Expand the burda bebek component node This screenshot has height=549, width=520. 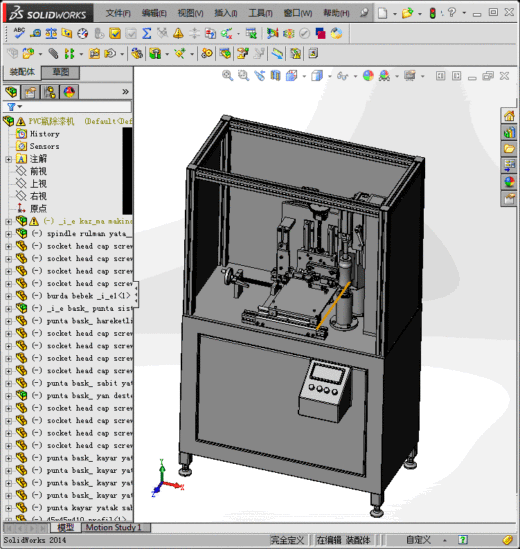pos(8,296)
